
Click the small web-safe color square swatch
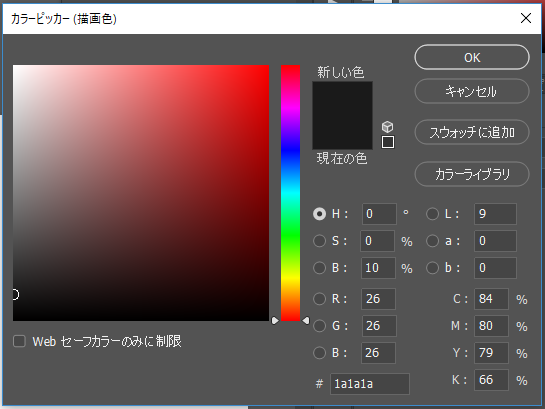point(388,142)
